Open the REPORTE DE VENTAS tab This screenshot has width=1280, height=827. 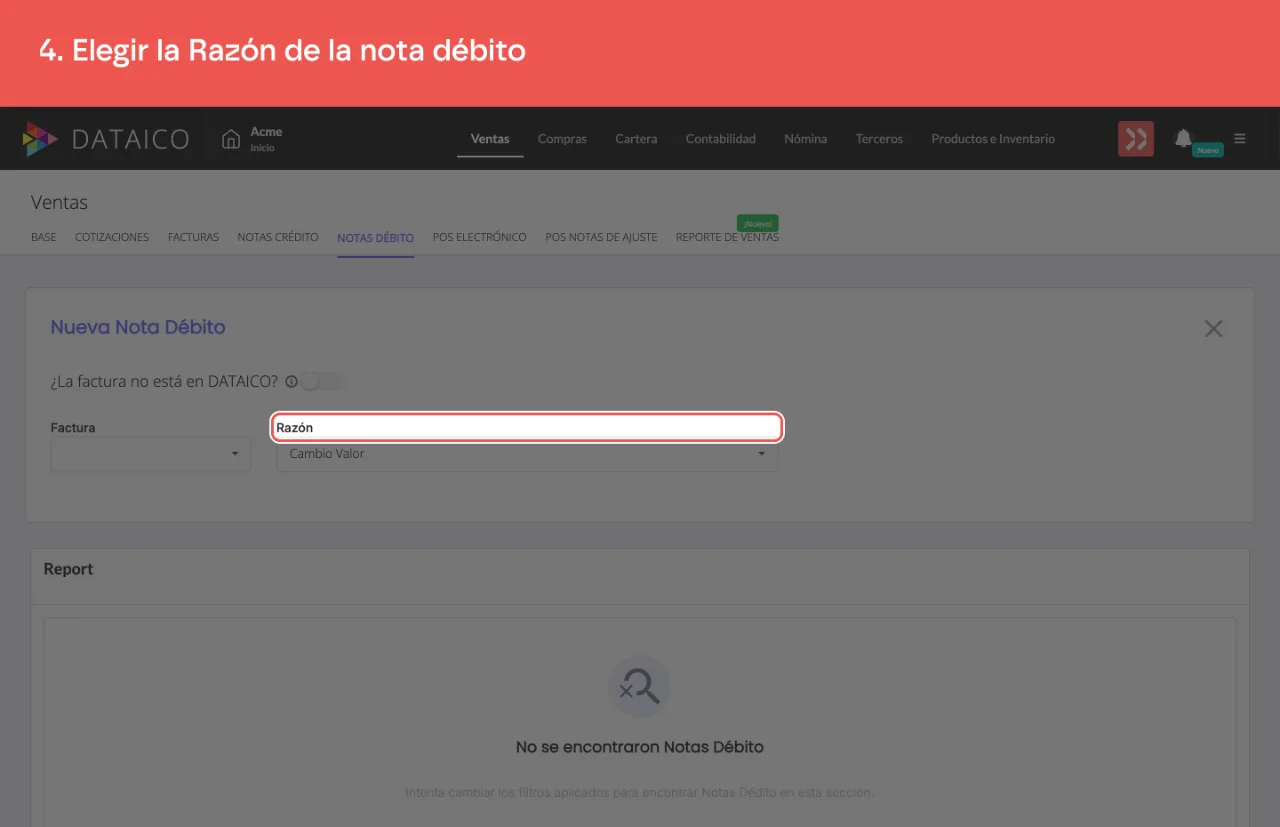click(727, 237)
